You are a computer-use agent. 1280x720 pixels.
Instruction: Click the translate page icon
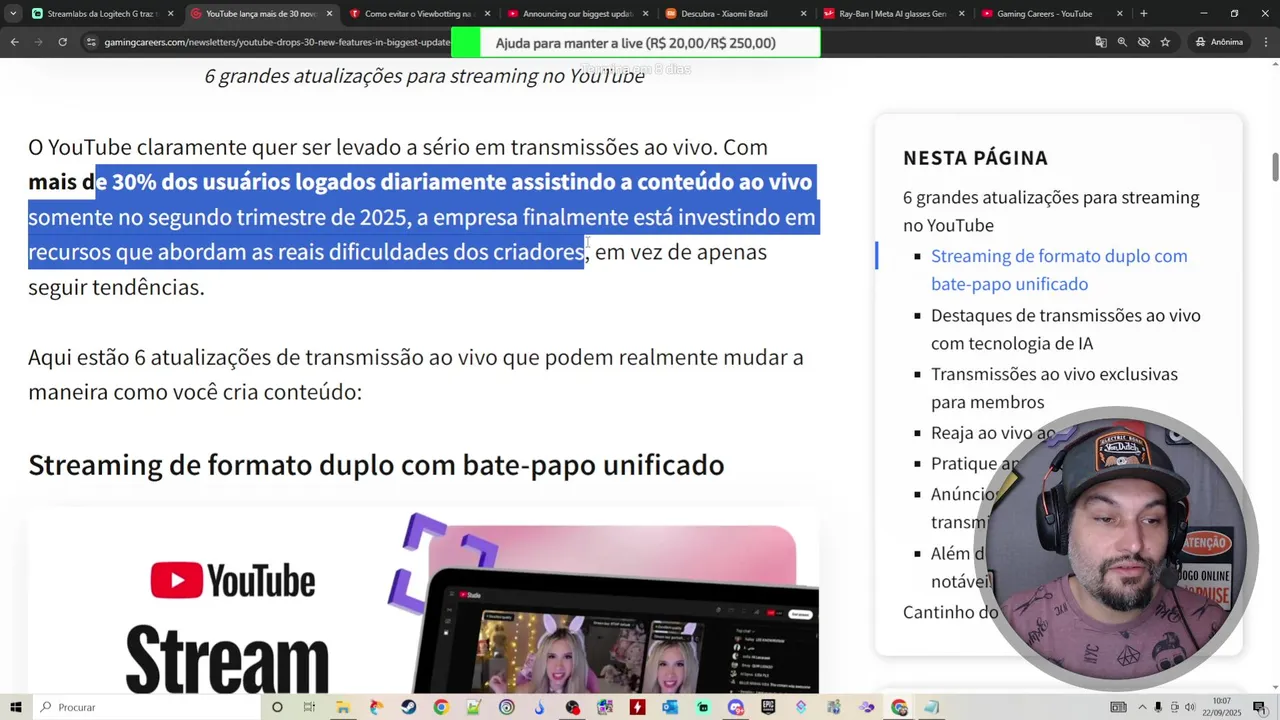[x=1100, y=42]
